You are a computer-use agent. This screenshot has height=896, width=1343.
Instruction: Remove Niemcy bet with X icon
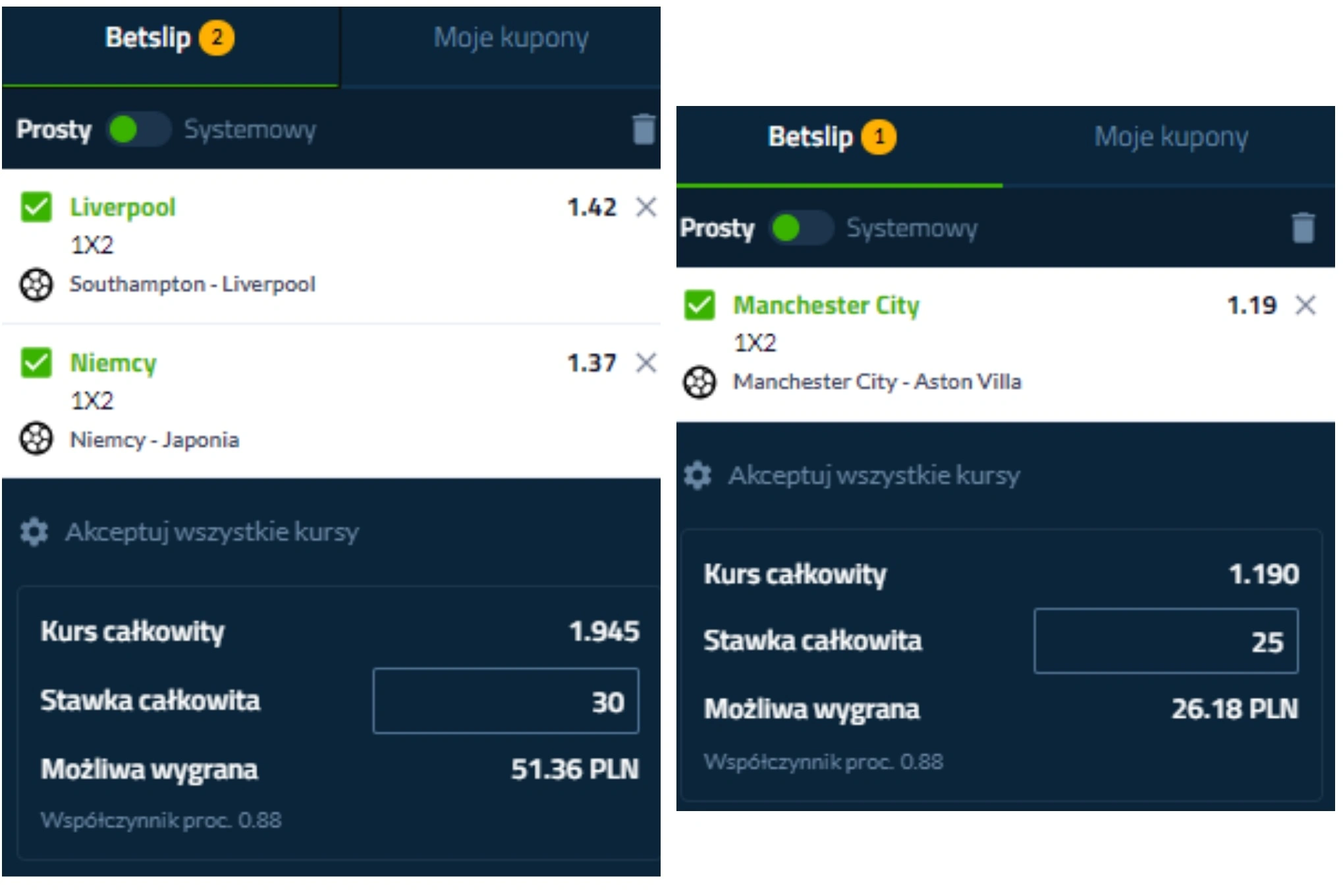[646, 363]
